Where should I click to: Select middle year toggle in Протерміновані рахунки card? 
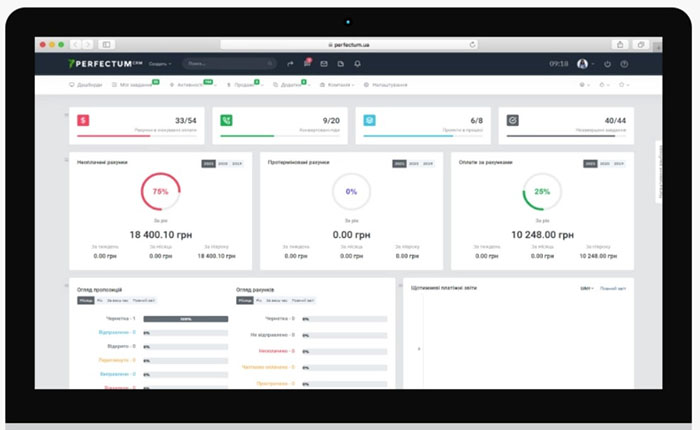(x=413, y=163)
